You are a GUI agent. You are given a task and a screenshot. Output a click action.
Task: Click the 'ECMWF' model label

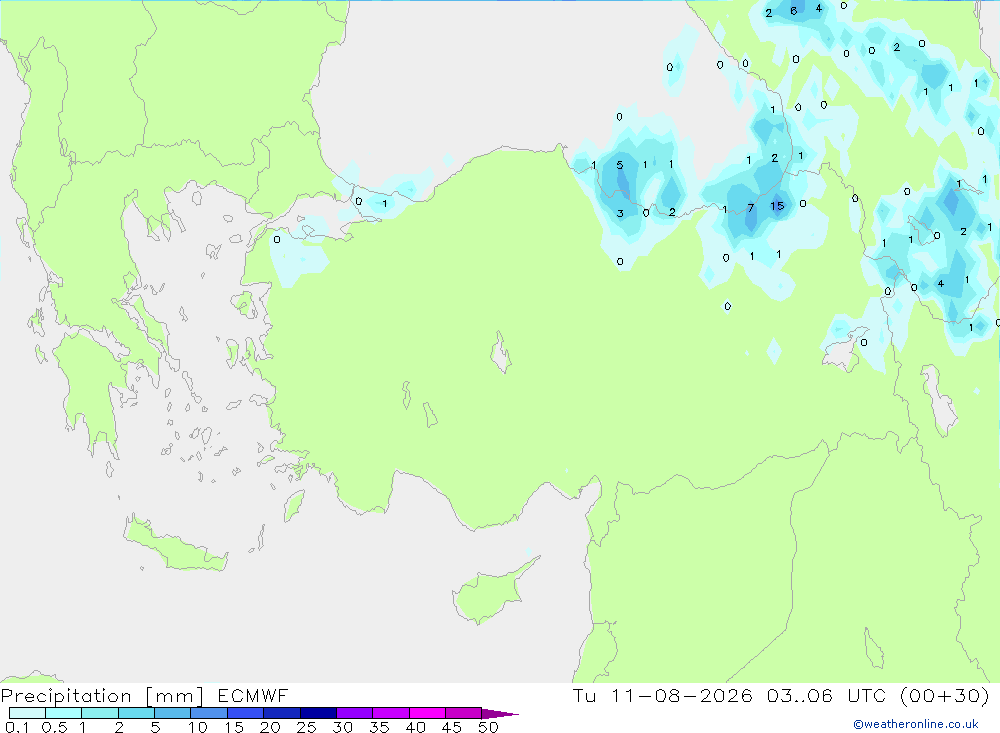tap(253, 695)
